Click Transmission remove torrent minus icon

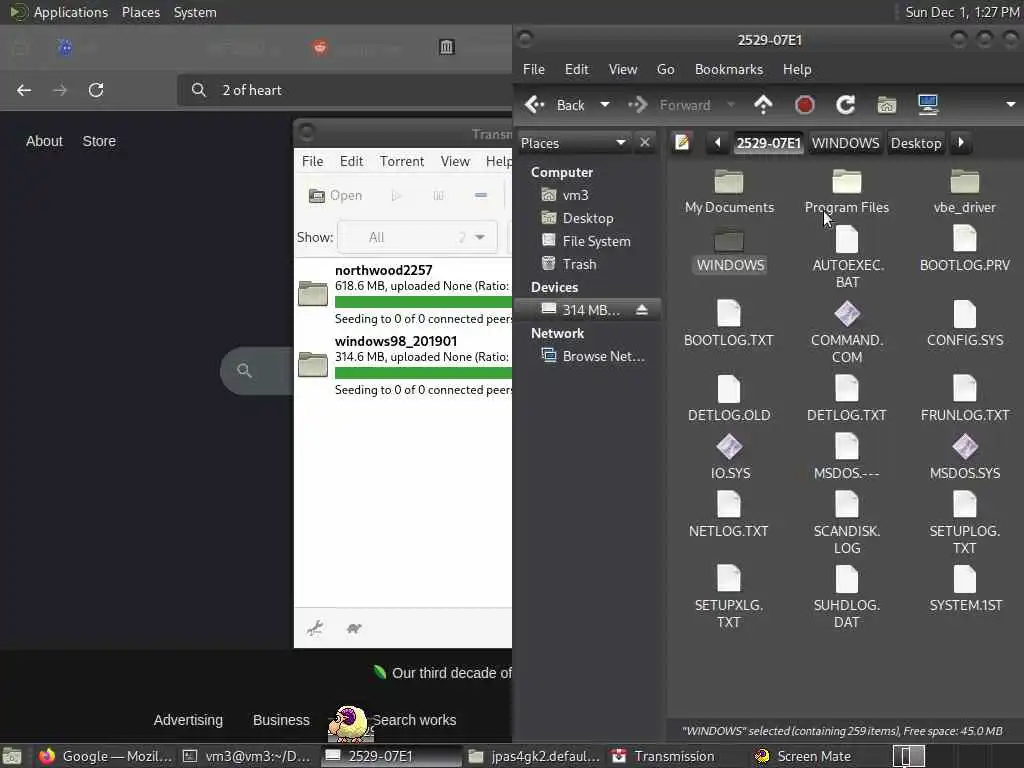[481, 195]
